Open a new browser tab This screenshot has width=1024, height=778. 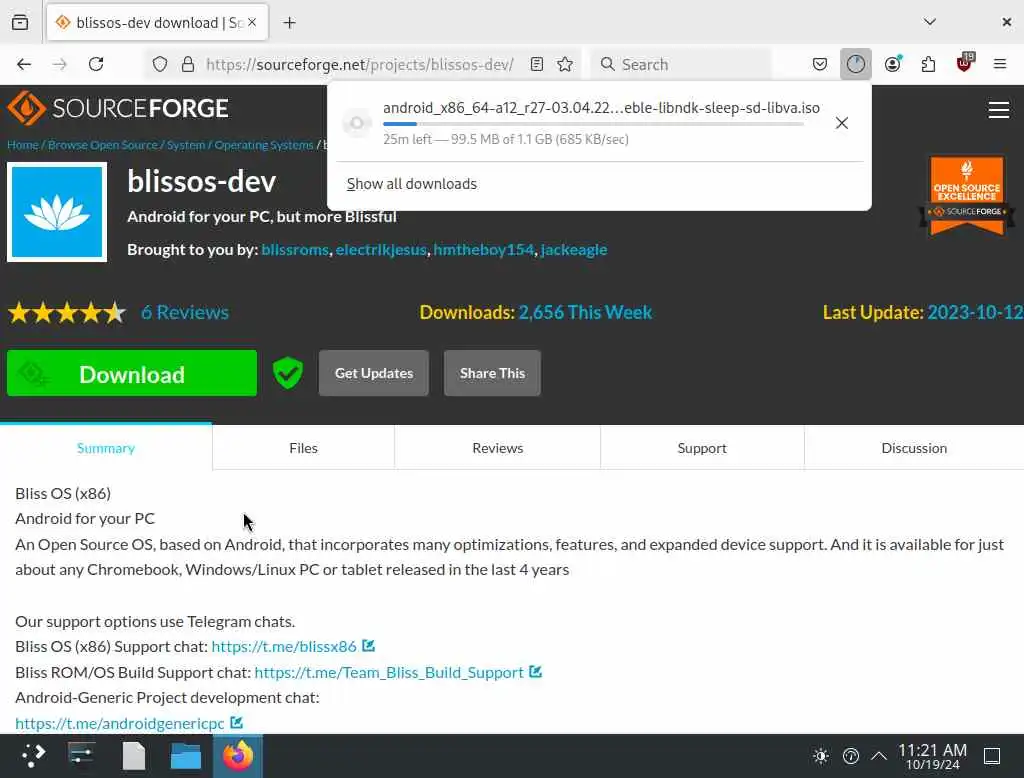pyautogui.click(x=289, y=23)
